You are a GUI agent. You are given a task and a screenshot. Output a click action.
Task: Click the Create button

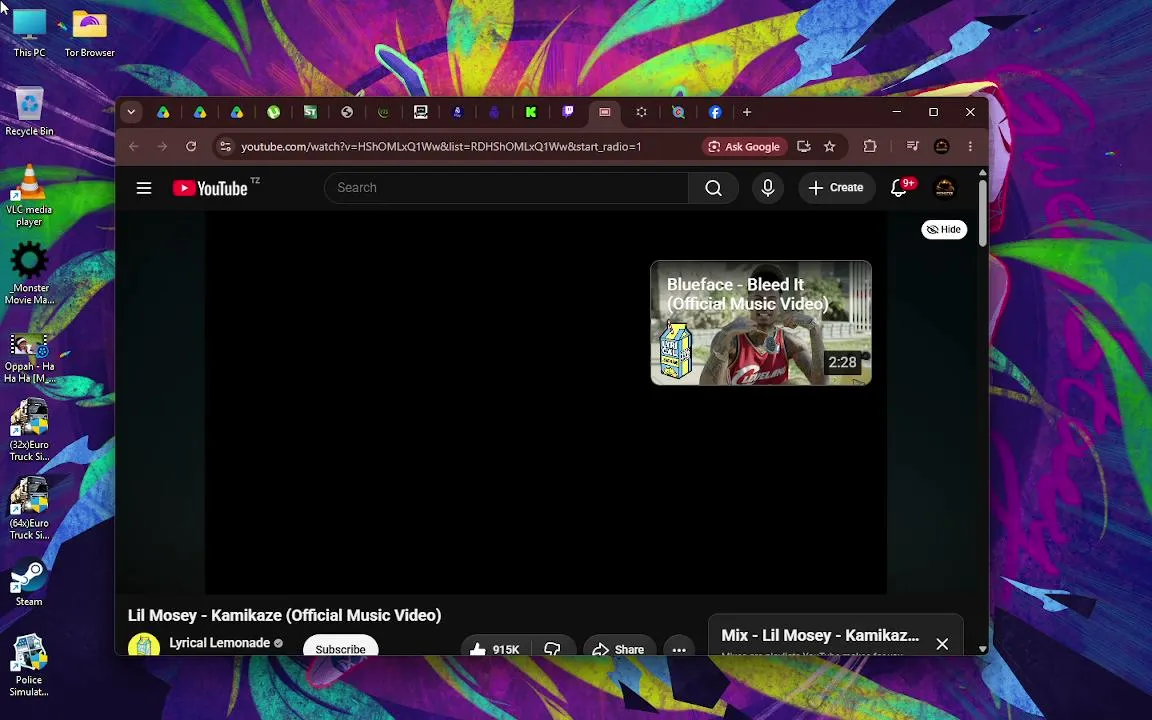pos(836,188)
